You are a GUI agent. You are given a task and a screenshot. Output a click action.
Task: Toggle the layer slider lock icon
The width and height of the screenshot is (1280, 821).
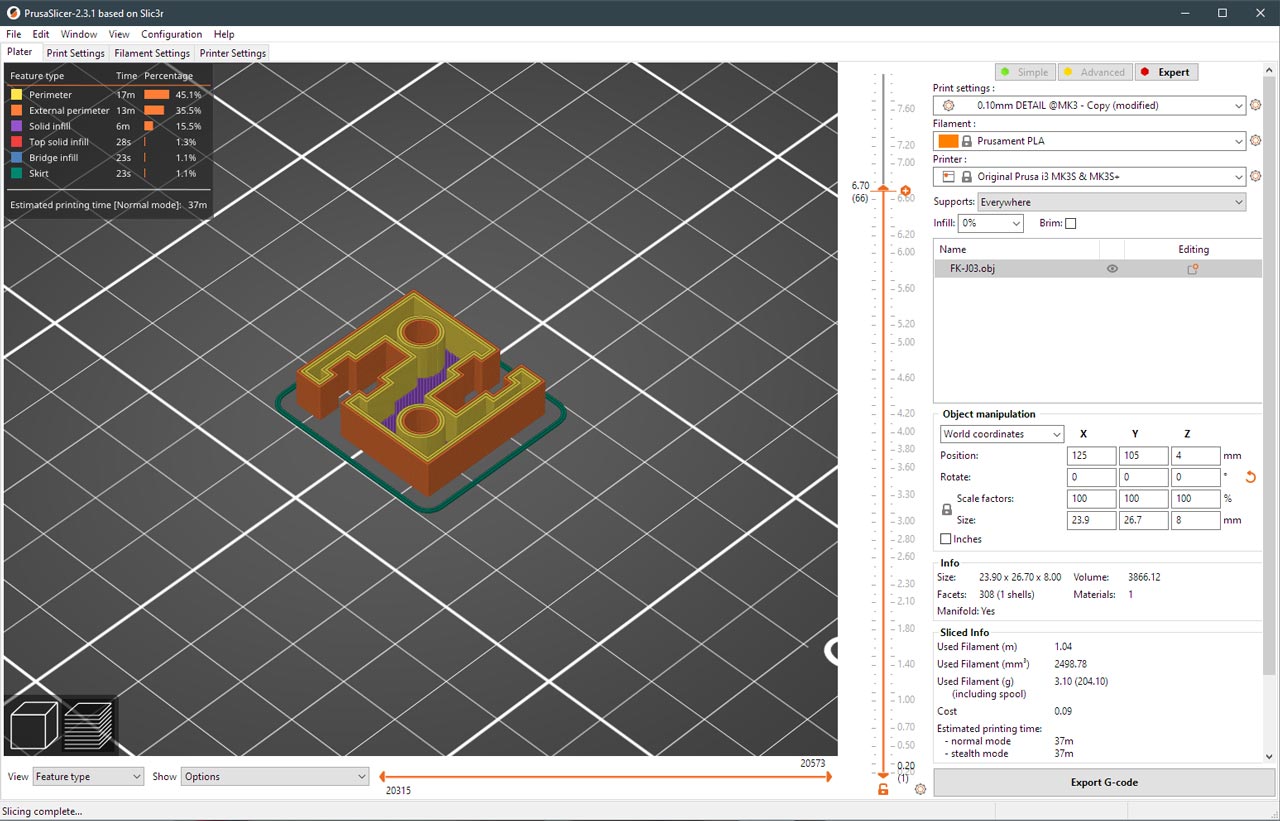883,790
